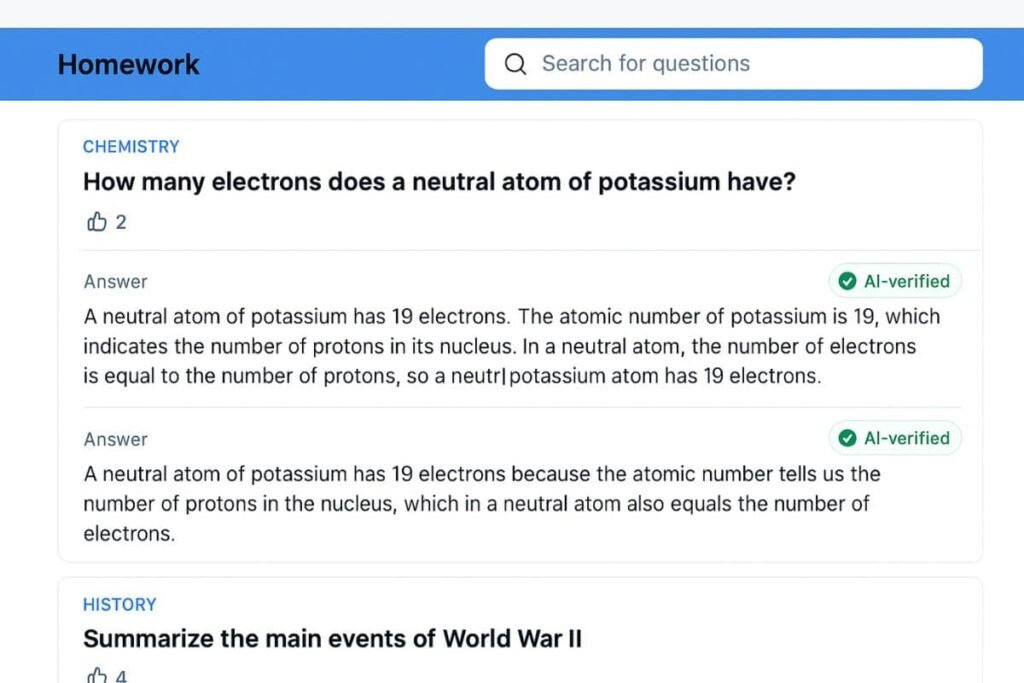Image resolution: width=1024 pixels, height=683 pixels.
Task: Click the thumbs-up on the World War II question
Action: (97, 676)
